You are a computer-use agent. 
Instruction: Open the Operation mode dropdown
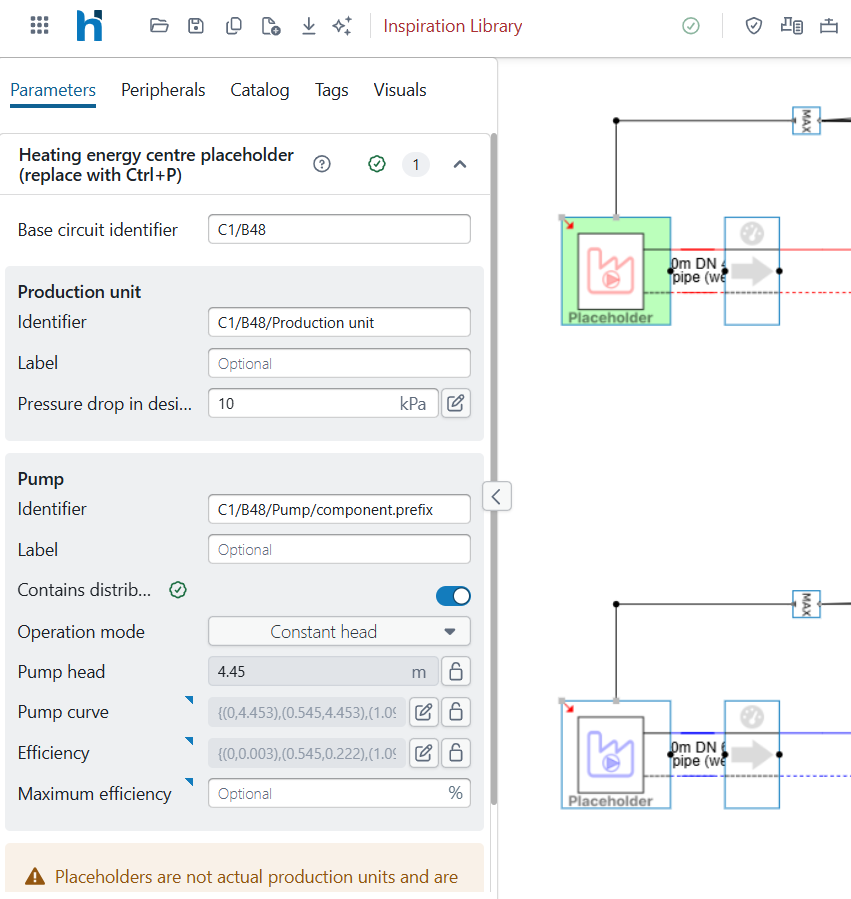point(339,631)
